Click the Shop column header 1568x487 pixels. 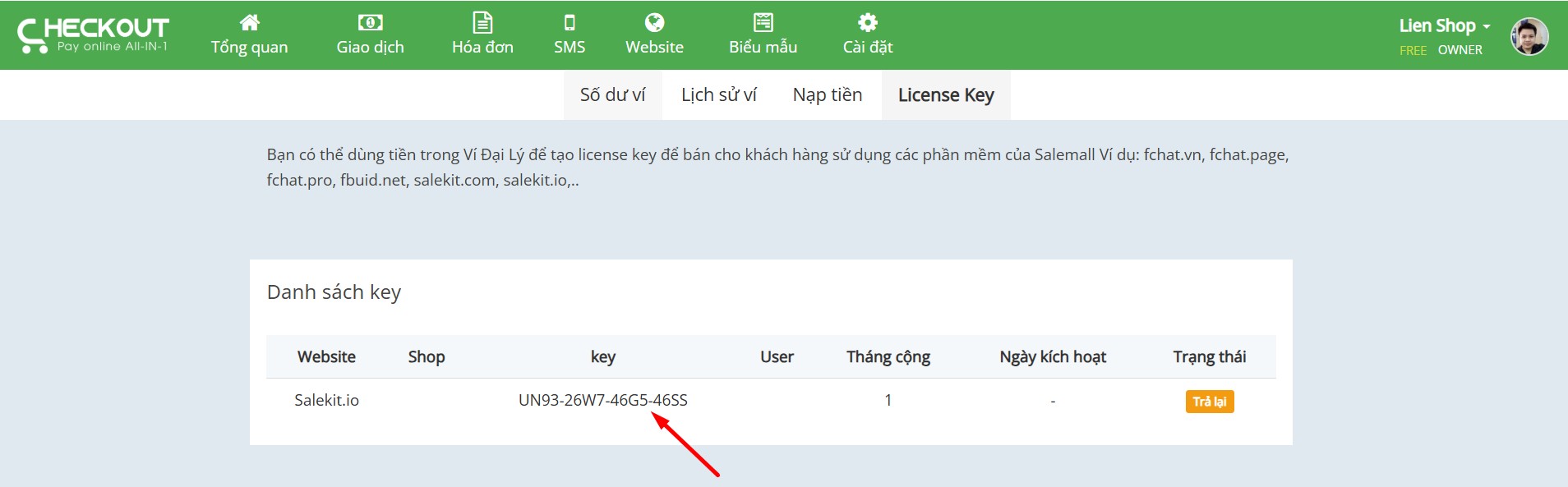[427, 357]
